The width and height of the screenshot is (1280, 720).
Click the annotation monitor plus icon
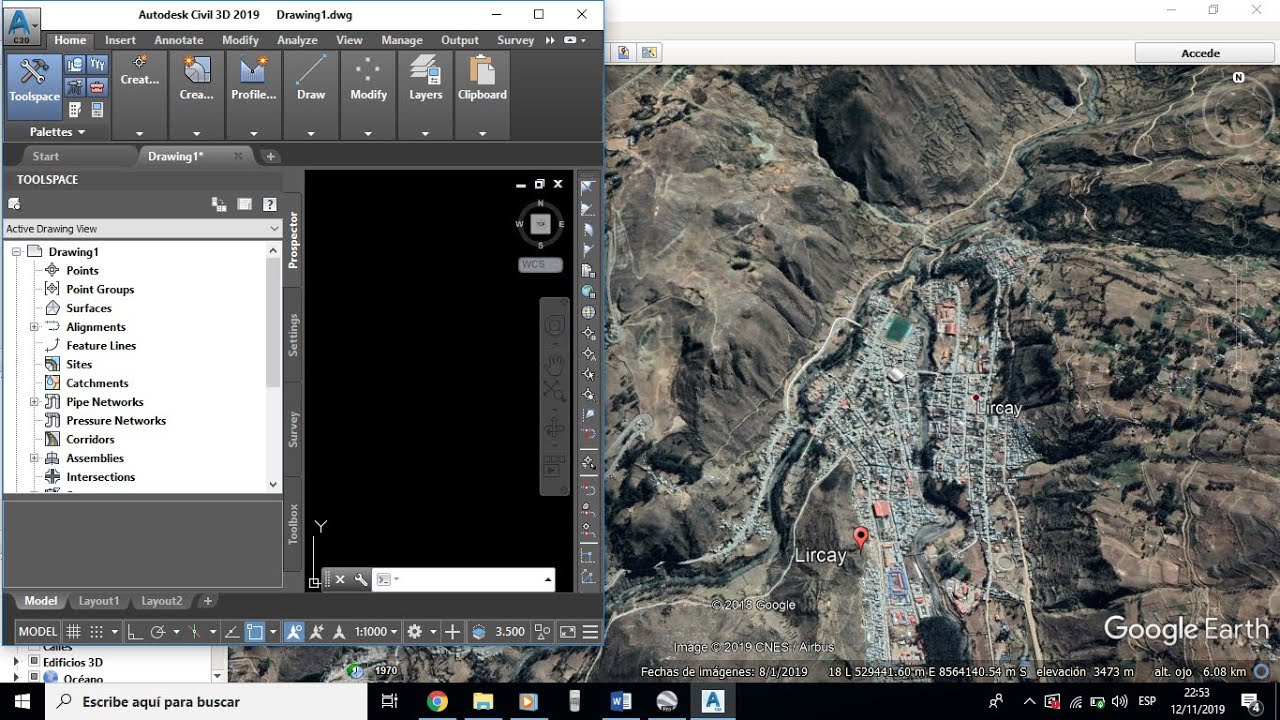452,632
